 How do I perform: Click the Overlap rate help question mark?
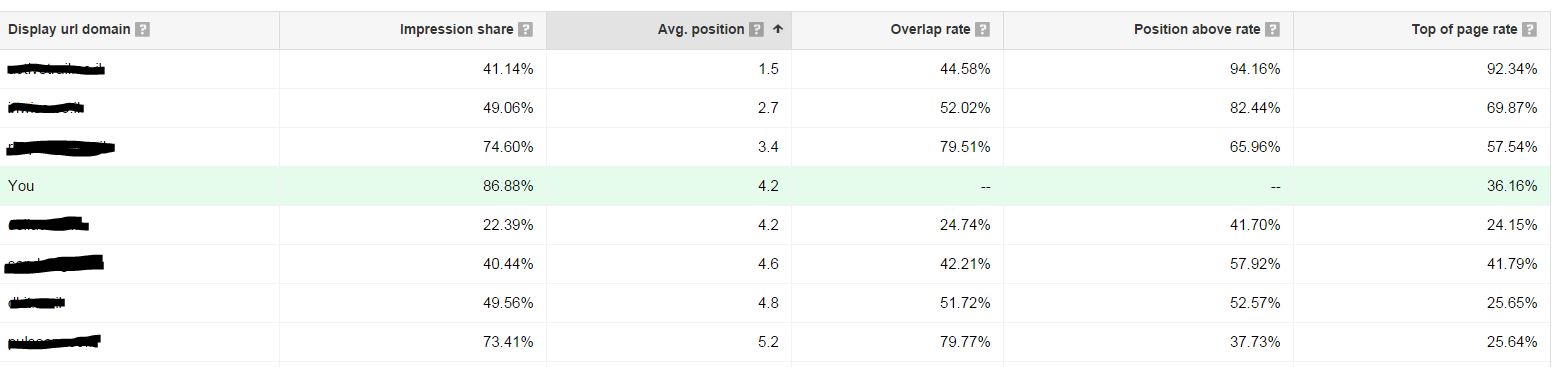tap(983, 30)
